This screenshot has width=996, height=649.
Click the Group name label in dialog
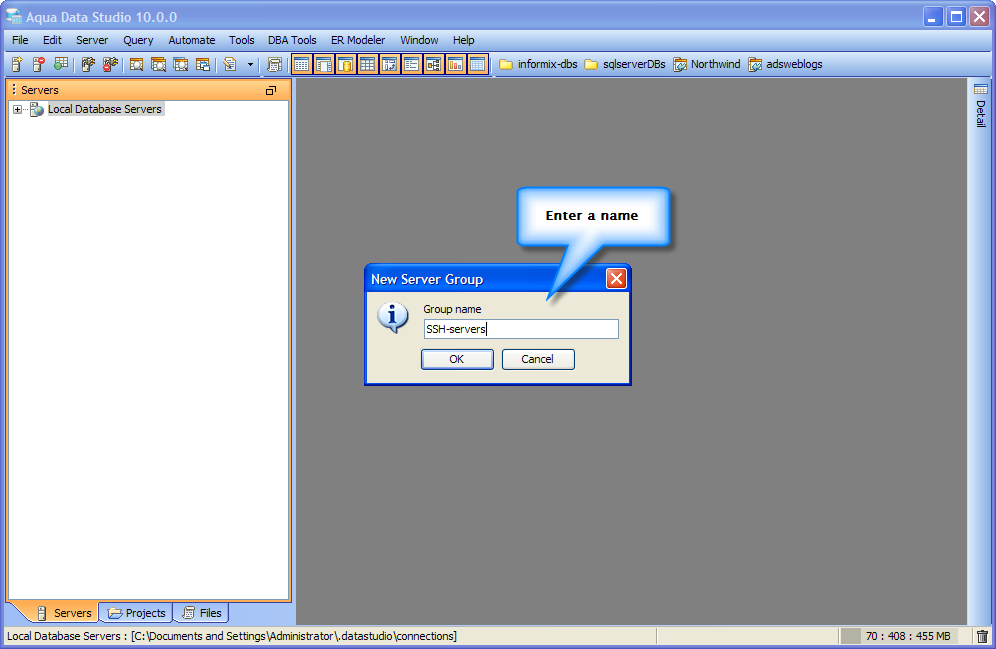pyautogui.click(x=452, y=309)
